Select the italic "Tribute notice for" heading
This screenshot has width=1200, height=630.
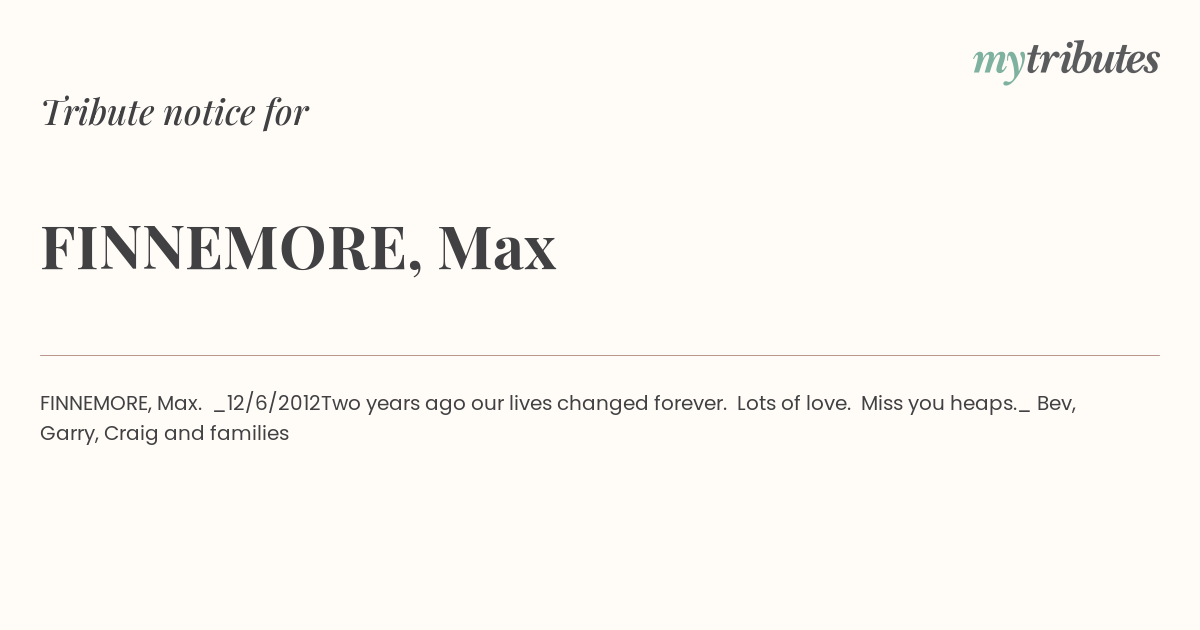pos(174,112)
